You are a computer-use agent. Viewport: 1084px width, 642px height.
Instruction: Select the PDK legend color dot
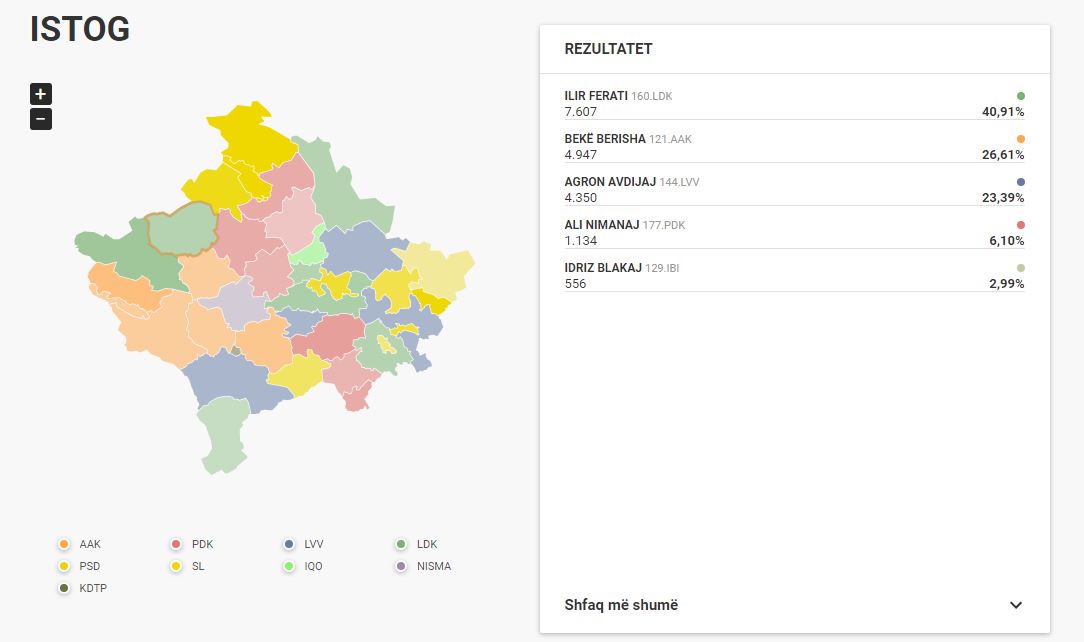(176, 544)
